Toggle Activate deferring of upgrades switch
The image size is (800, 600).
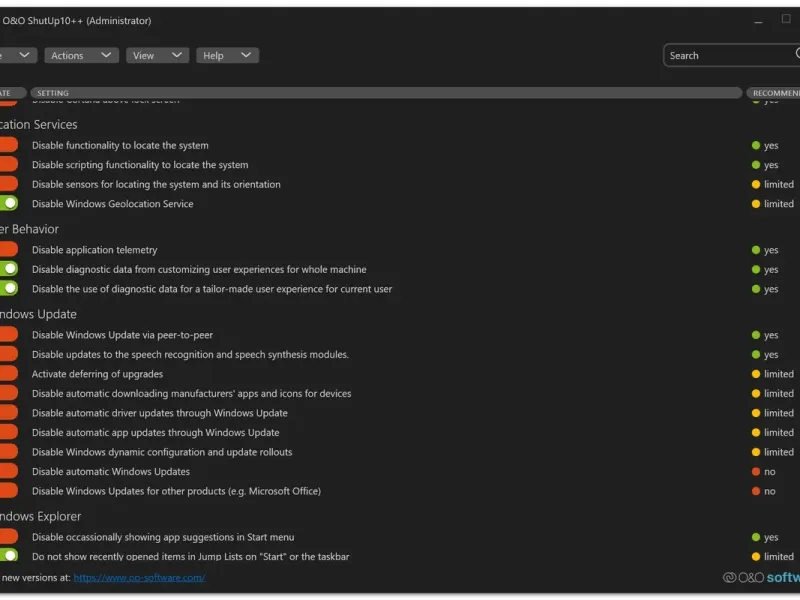[9, 373]
